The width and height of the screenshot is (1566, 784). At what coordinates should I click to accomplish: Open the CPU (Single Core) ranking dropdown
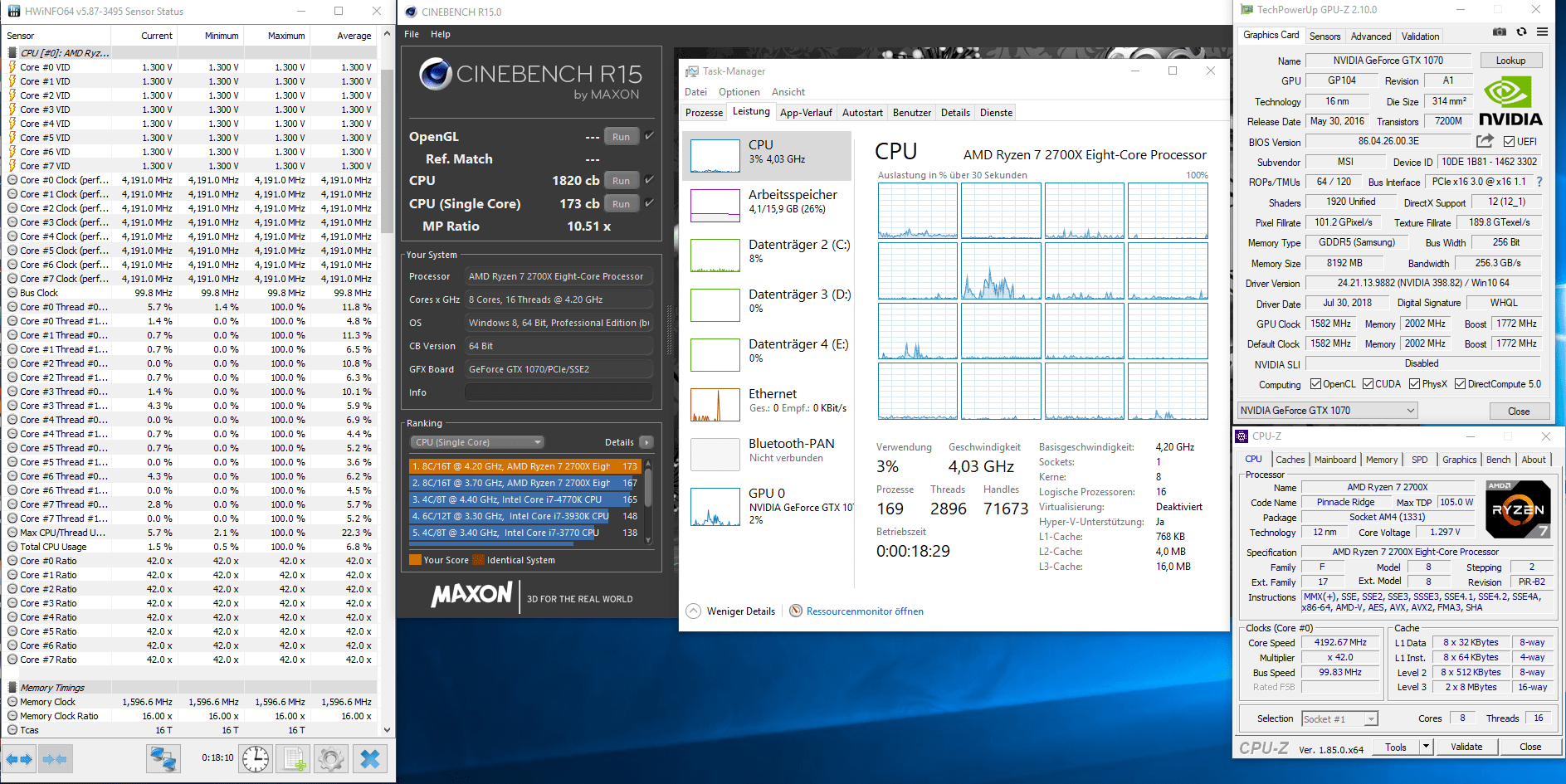(477, 442)
